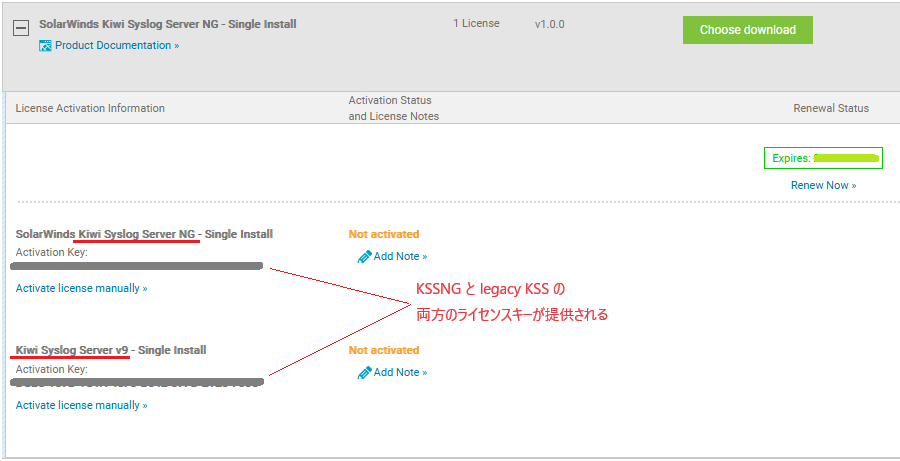Activate license manually for Kiwi Syslog Server NG
The image size is (900, 461).
point(82,288)
